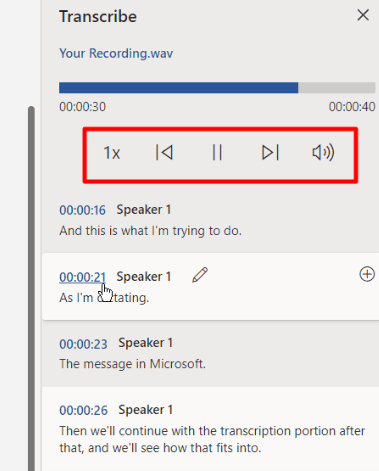The height and width of the screenshot is (471, 379).
Task: Add the 00:00:21 section to document
Action: click(x=367, y=274)
